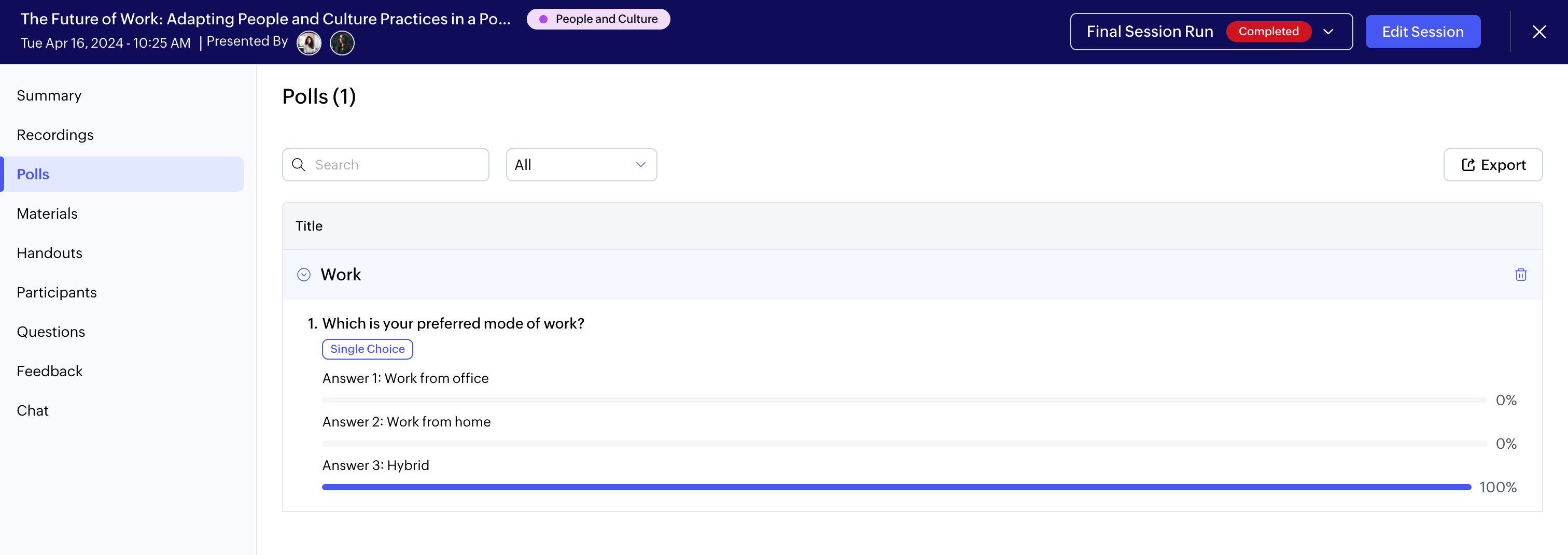Open the All filter dropdown

pyautogui.click(x=581, y=165)
